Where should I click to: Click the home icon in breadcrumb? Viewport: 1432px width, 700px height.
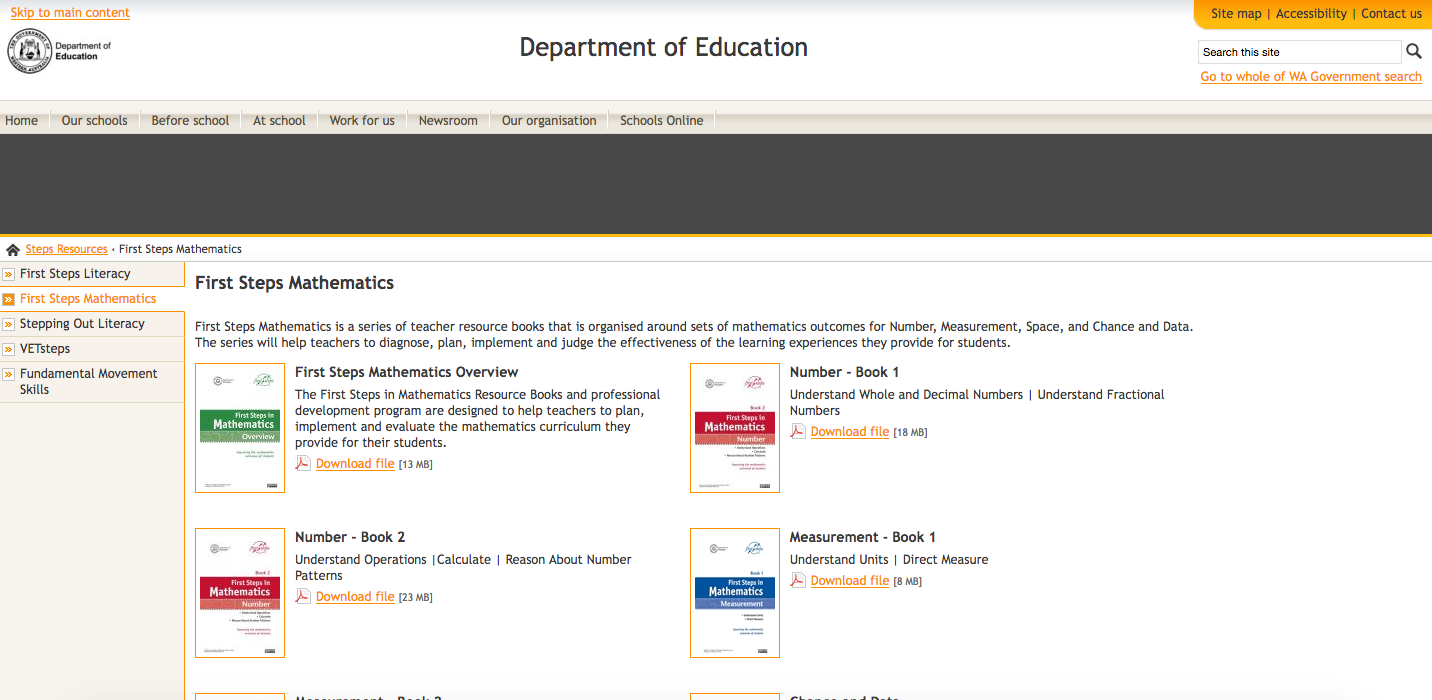coord(13,249)
